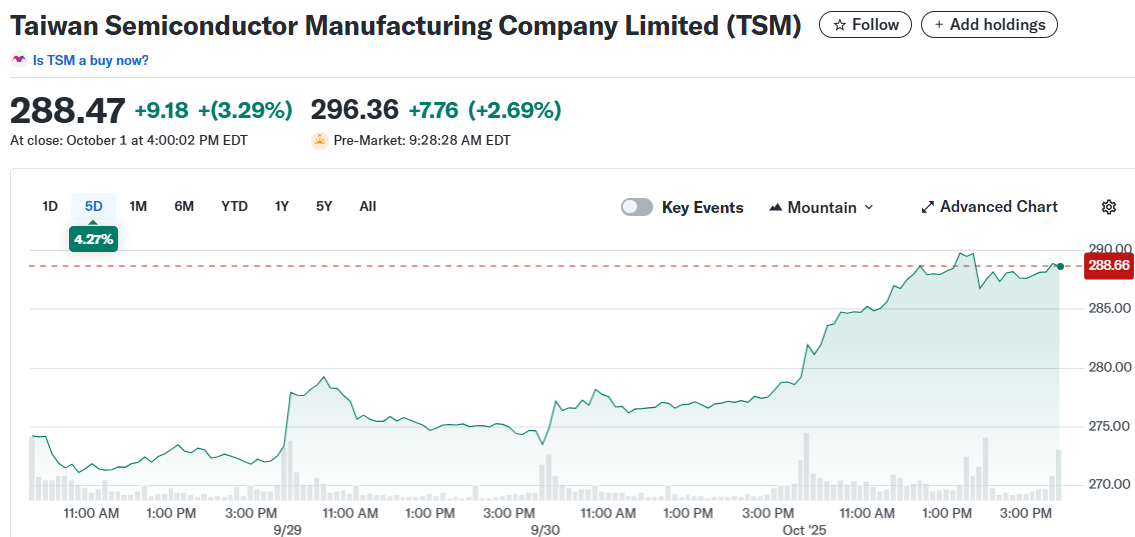This screenshot has height=537, width=1135.
Task: Open chart settings gear icon
Action: [1108, 207]
